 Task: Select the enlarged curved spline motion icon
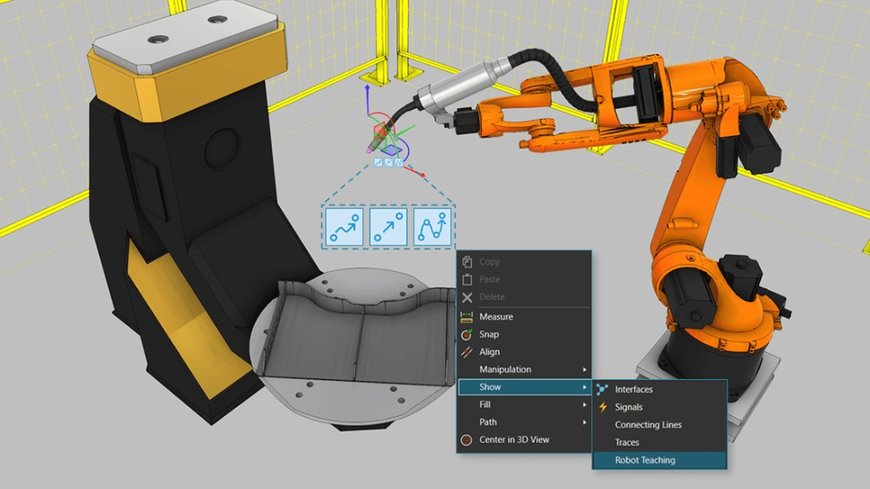coord(433,226)
